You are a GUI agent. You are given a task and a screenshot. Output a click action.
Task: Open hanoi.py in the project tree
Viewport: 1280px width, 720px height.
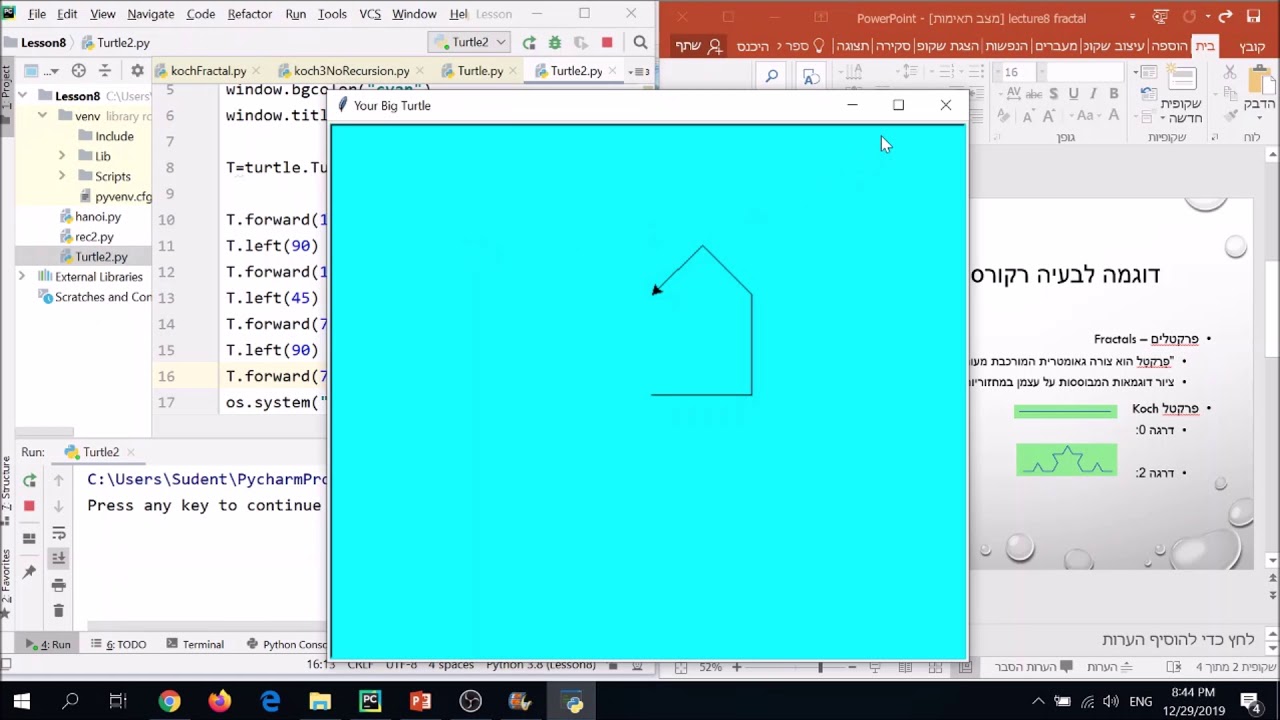[97, 216]
